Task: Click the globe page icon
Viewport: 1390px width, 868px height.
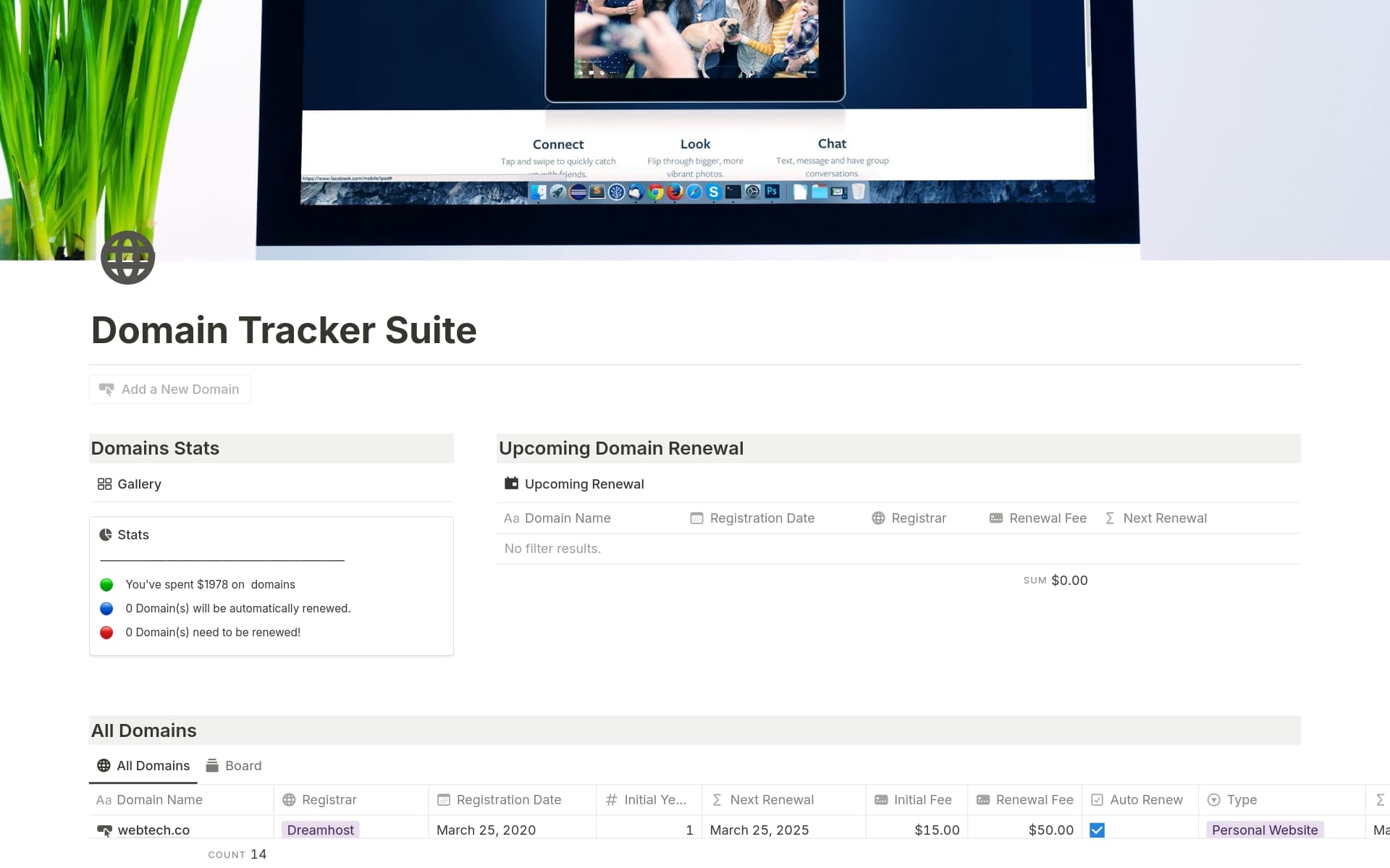Action: pos(127,258)
